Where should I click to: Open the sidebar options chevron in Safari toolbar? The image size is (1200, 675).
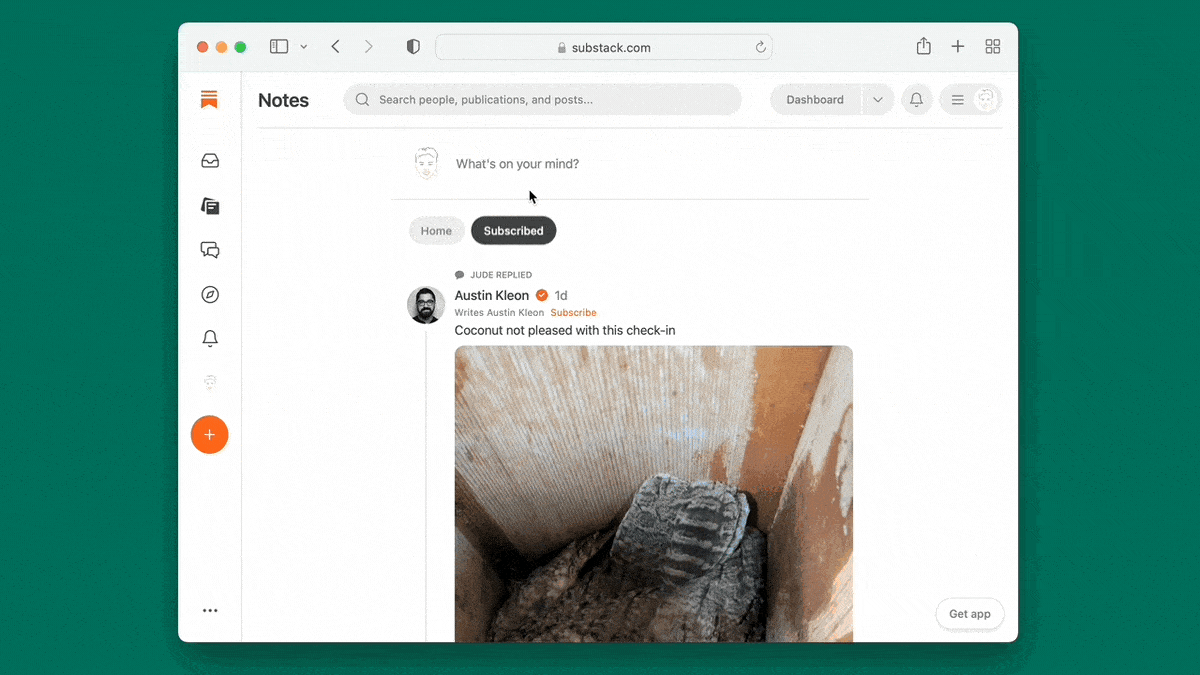click(304, 46)
